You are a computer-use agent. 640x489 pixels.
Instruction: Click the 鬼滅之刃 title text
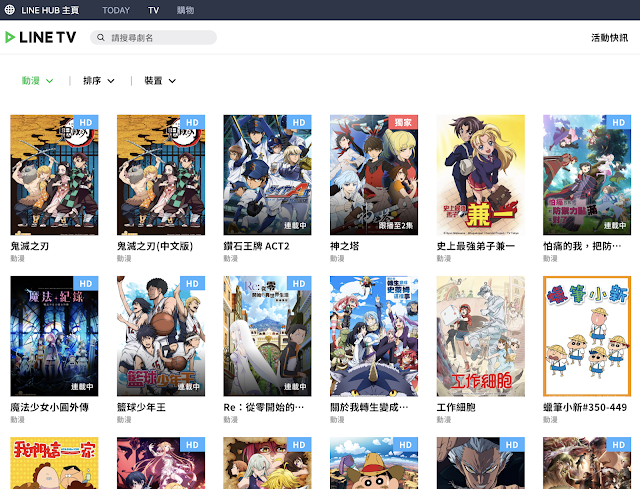click(29, 246)
